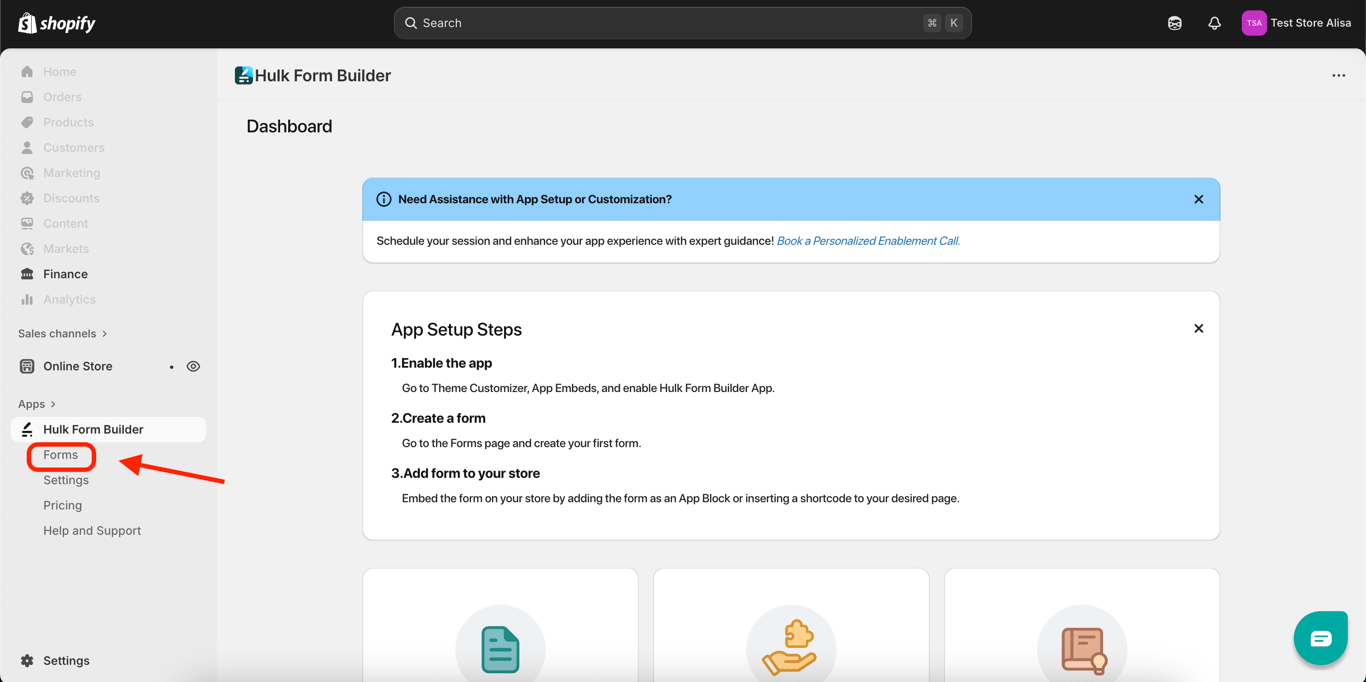Open Marketing page
Image resolution: width=1366 pixels, height=682 pixels.
pyautogui.click(x=71, y=173)
